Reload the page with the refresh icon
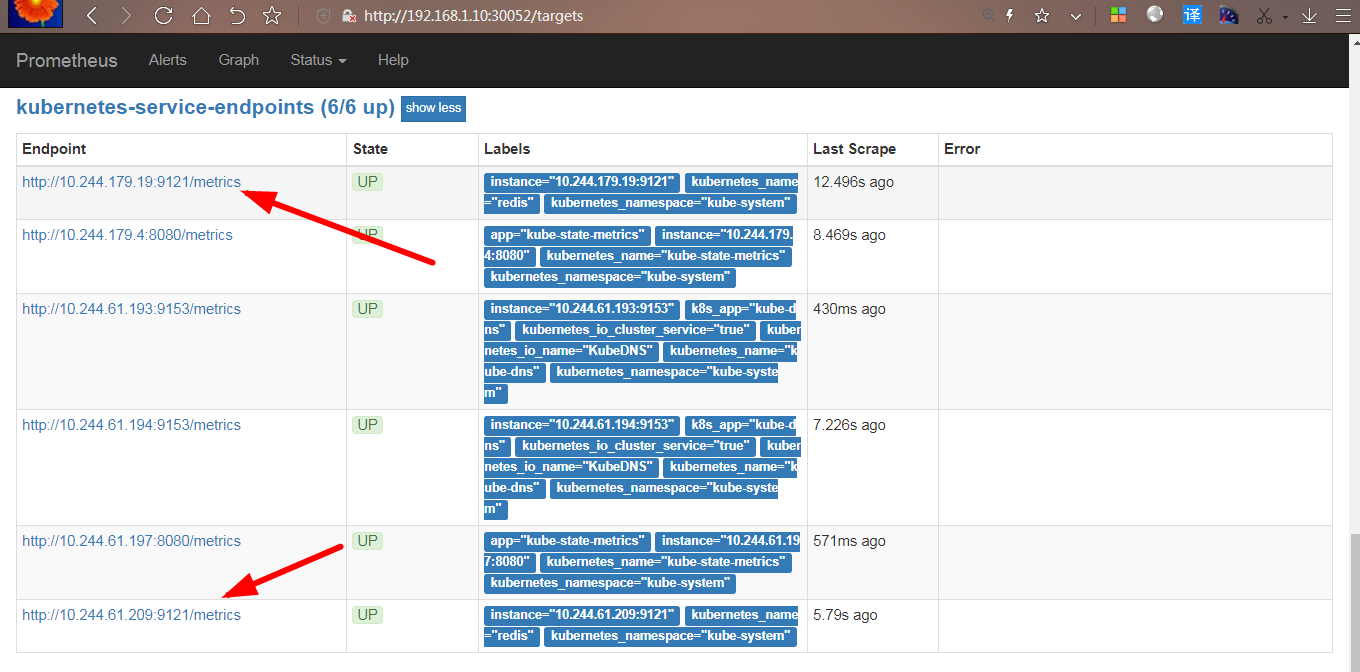The height and width of the screenshot is (672, 1360). 163,16
